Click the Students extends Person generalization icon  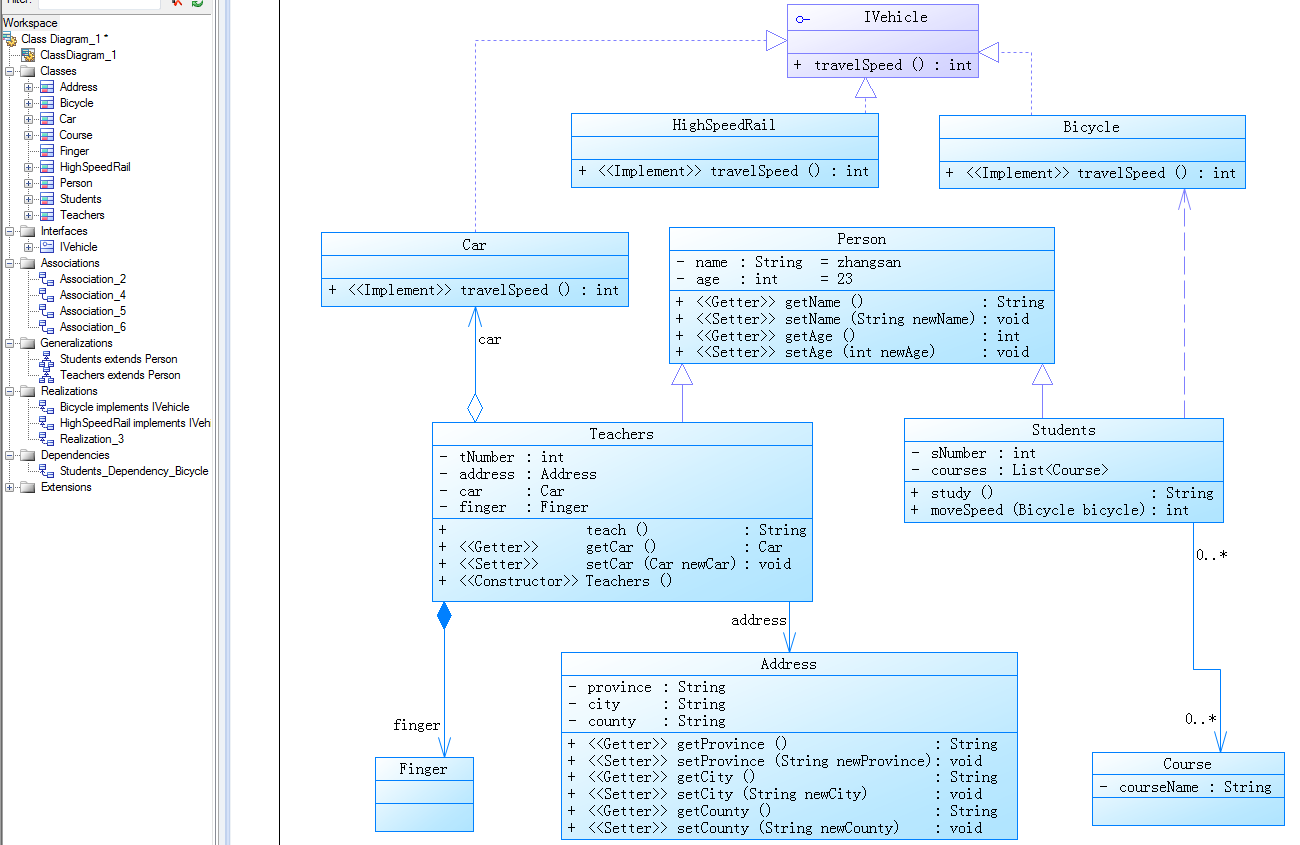pos(47,359)
